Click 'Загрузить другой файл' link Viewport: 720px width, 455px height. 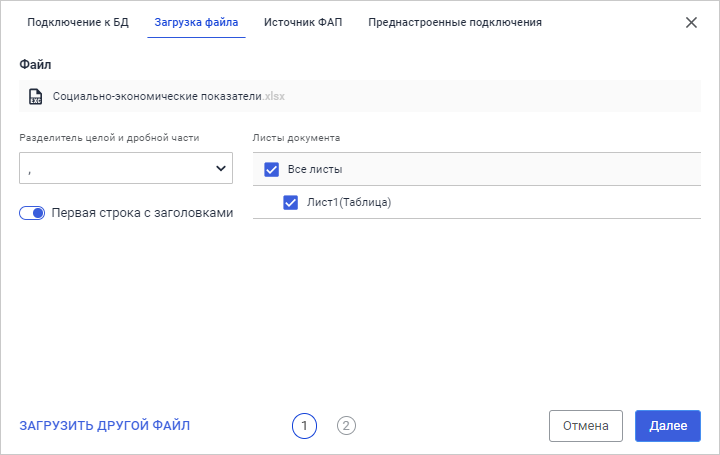pyautogui.click(x=105, y=426)
